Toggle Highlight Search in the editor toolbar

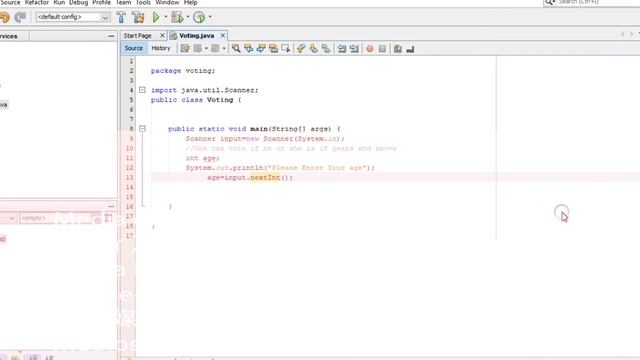[273, 49]
